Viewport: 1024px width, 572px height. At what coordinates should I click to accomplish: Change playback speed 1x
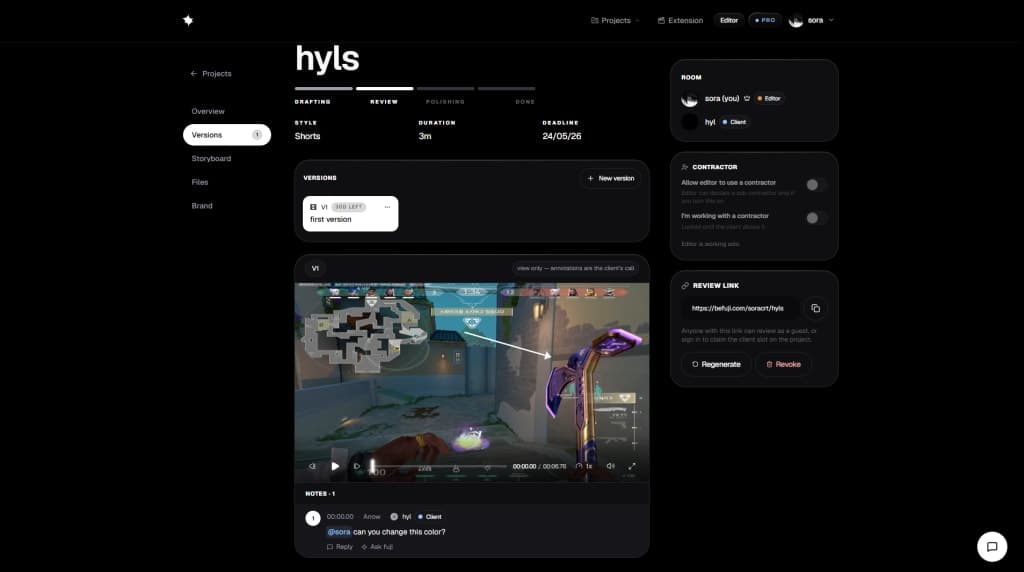tap(584, 466)
